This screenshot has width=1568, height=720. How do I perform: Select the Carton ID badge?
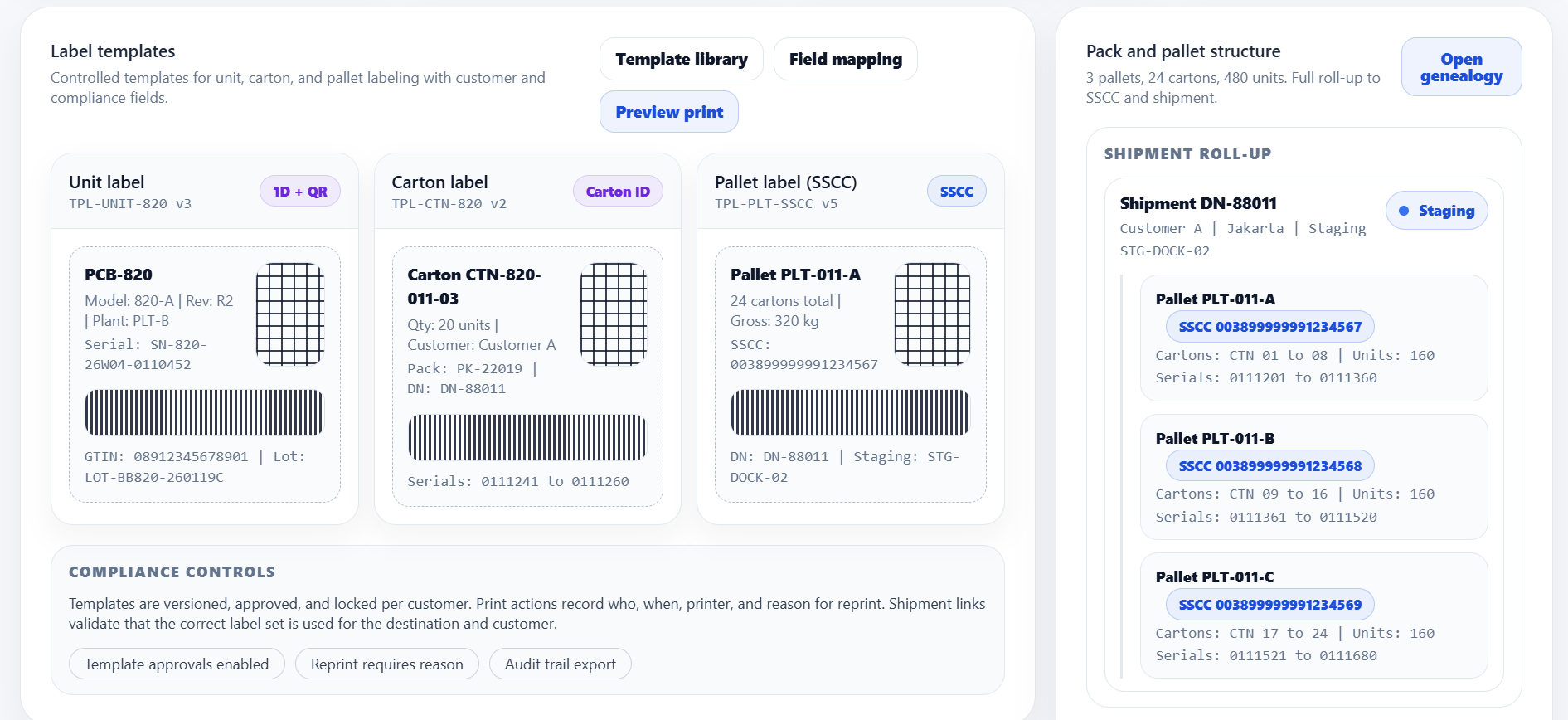coord(618,192)
